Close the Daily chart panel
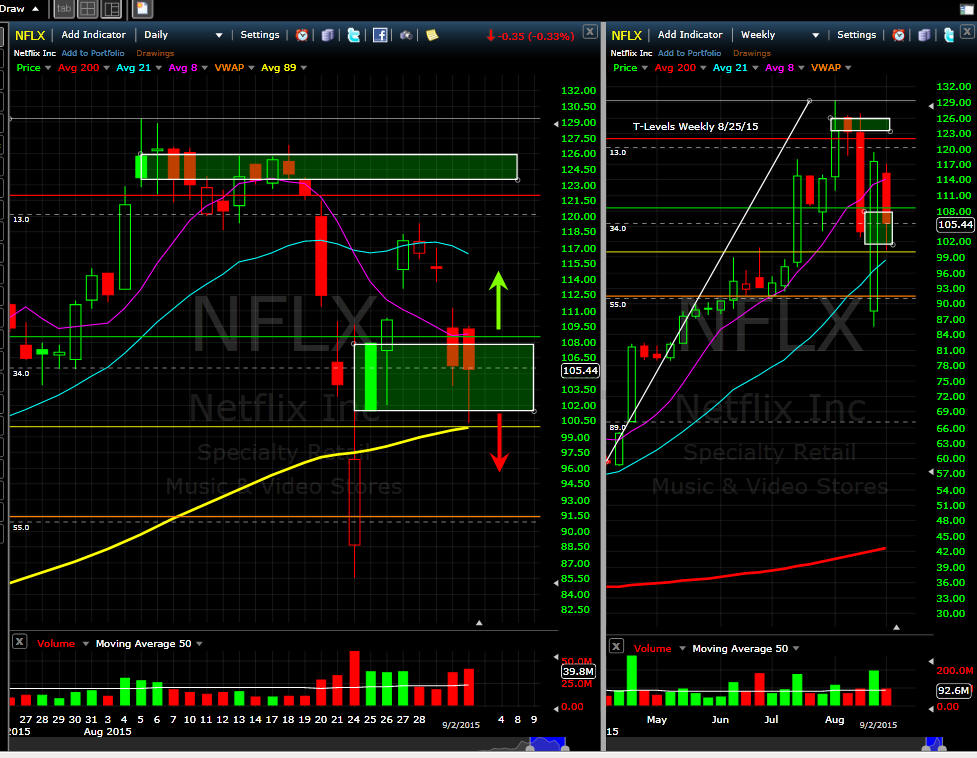This screenshot has height=758, width=977. (x=590, y=31)
